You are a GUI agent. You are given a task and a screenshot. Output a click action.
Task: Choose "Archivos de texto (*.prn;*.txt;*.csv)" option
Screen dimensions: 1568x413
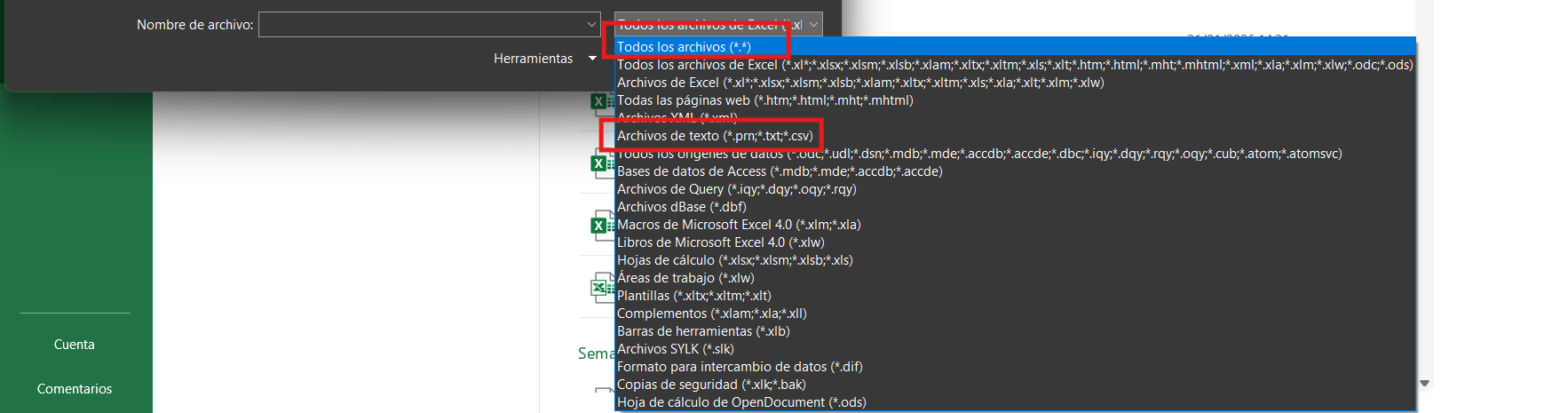(x=714, y=136)
